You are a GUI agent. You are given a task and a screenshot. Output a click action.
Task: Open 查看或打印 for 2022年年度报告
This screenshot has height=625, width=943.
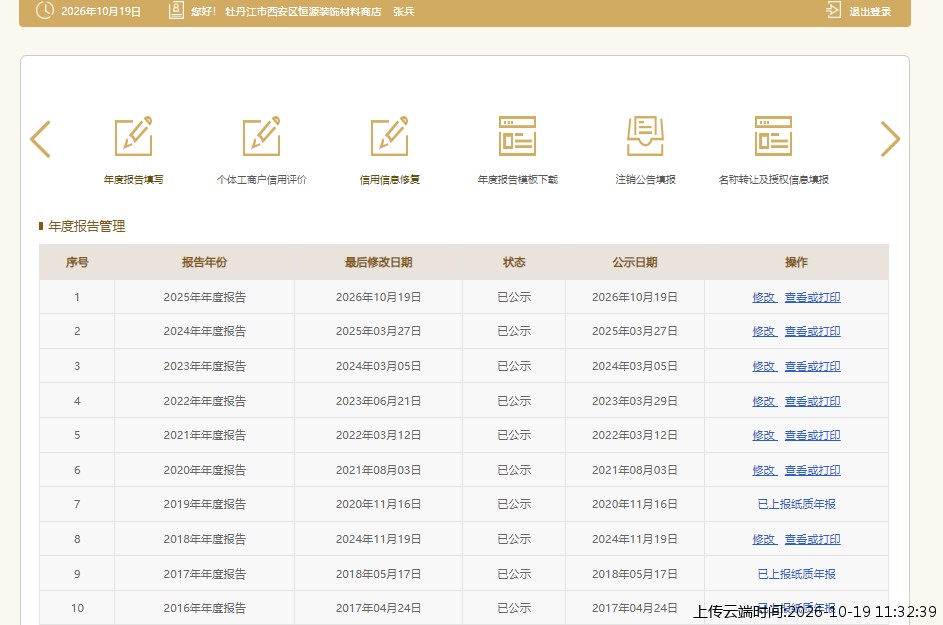[812, 401]
